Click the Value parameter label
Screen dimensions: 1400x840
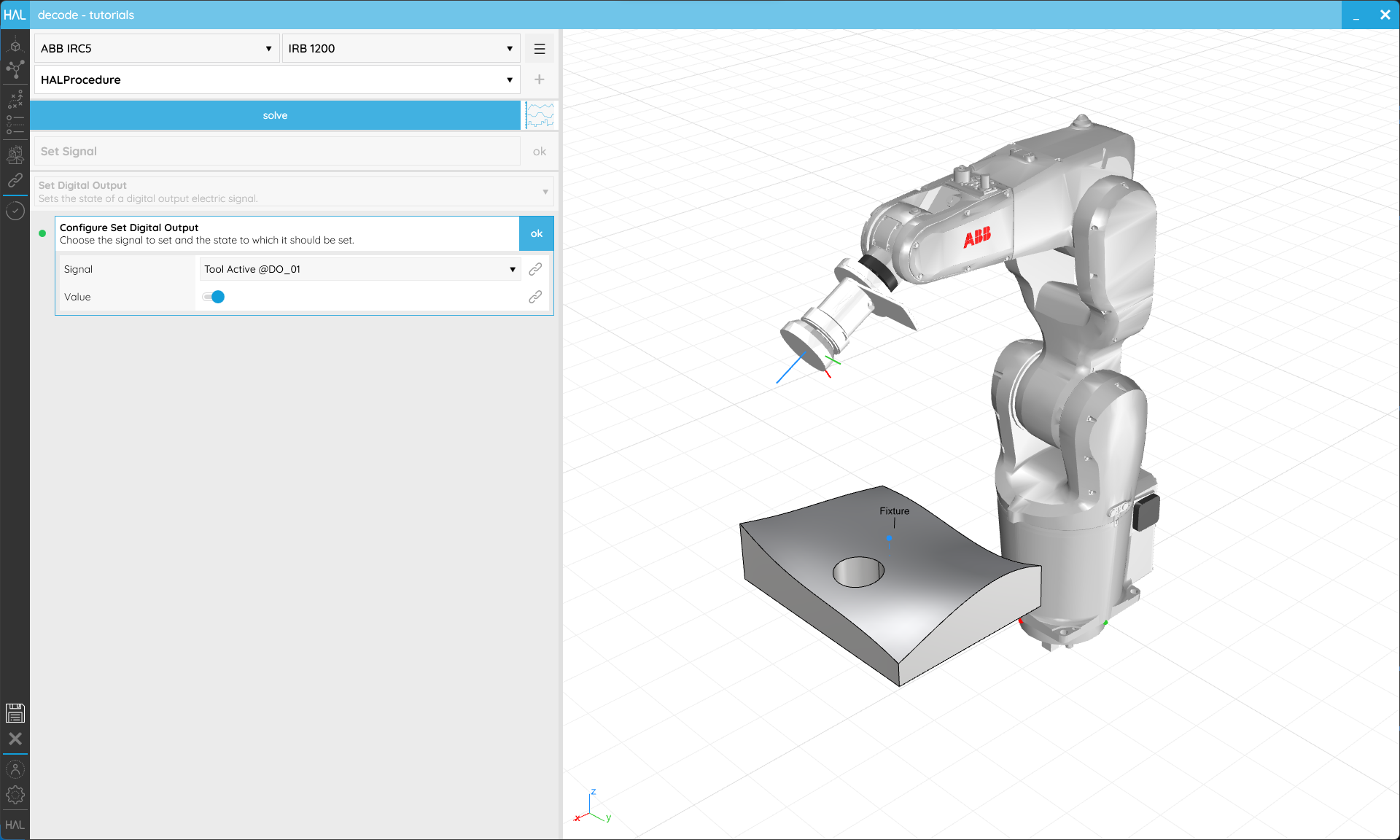point(77,297)
